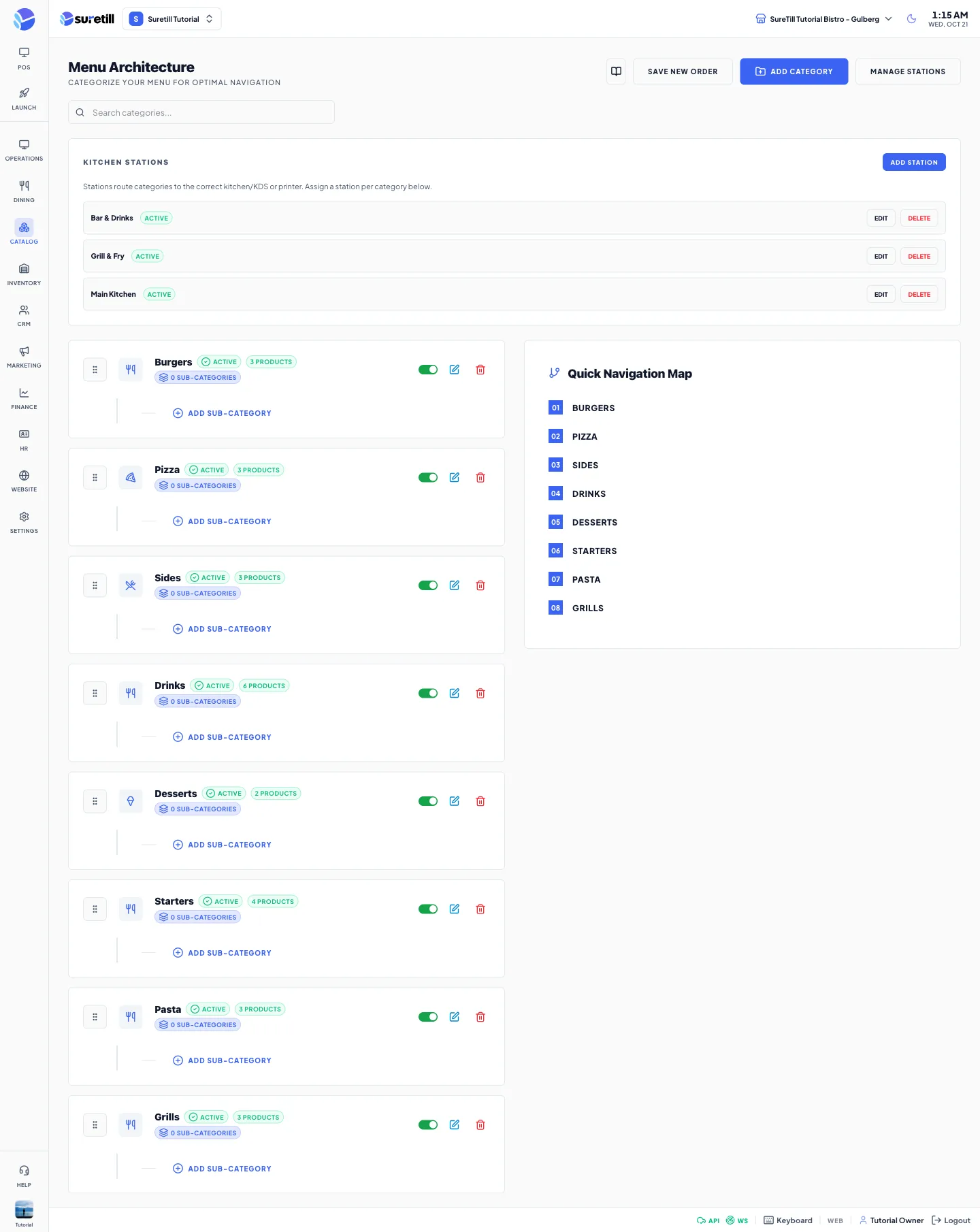Edit the Drinks category pencil icon
Viewport: 980px width, 1232px height.
[455, 694]
